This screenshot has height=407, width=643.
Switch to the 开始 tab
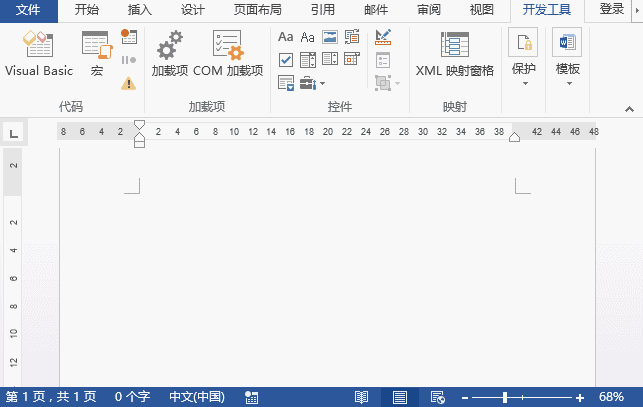tap(87, 10)
